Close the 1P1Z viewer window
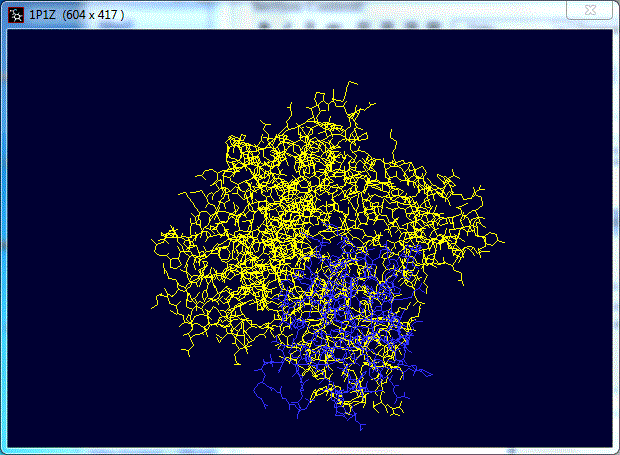This screenshot has width=620, height=455. click(590, 9)
